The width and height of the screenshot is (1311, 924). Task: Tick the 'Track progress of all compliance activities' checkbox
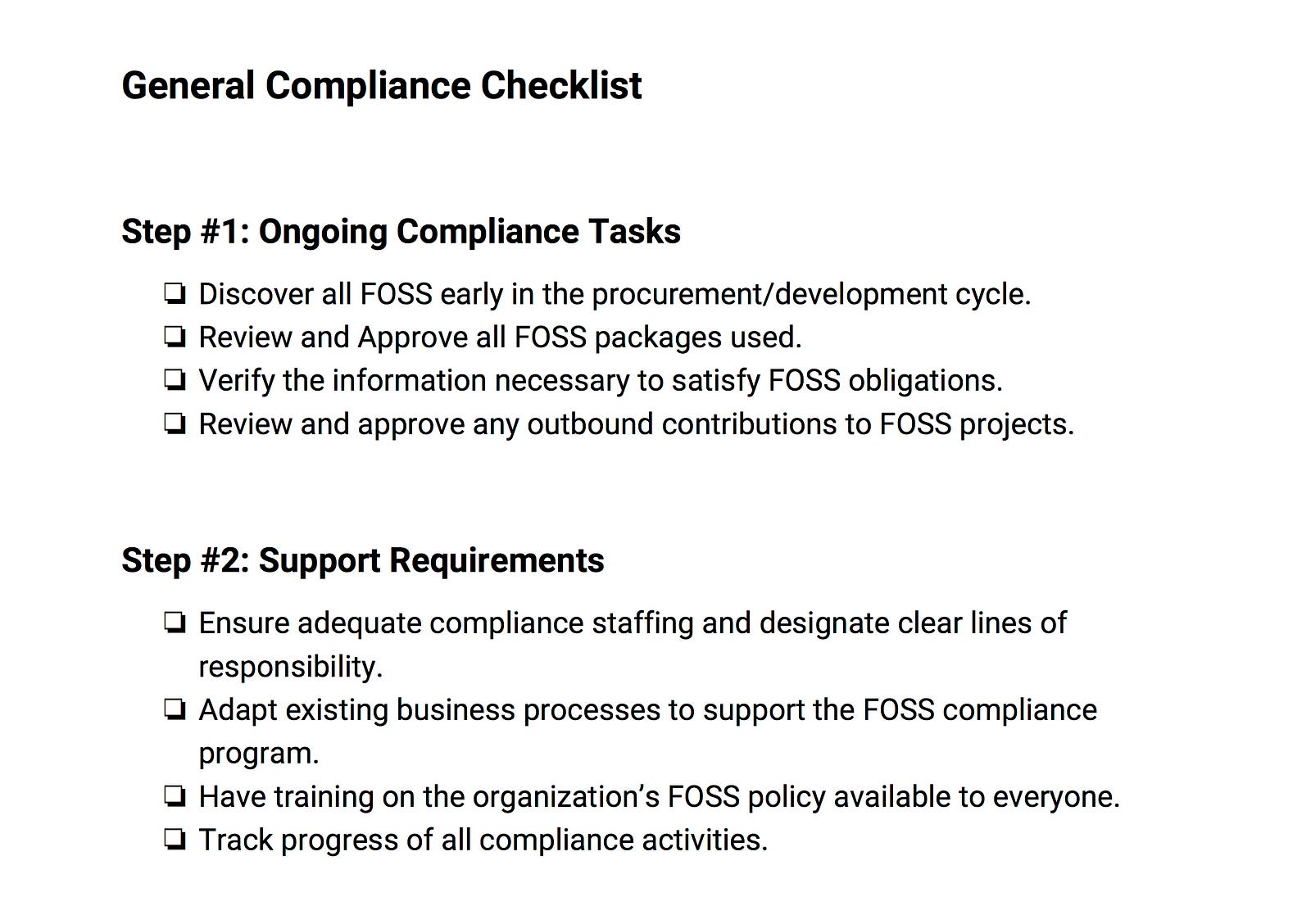click(x=175, y=840)
